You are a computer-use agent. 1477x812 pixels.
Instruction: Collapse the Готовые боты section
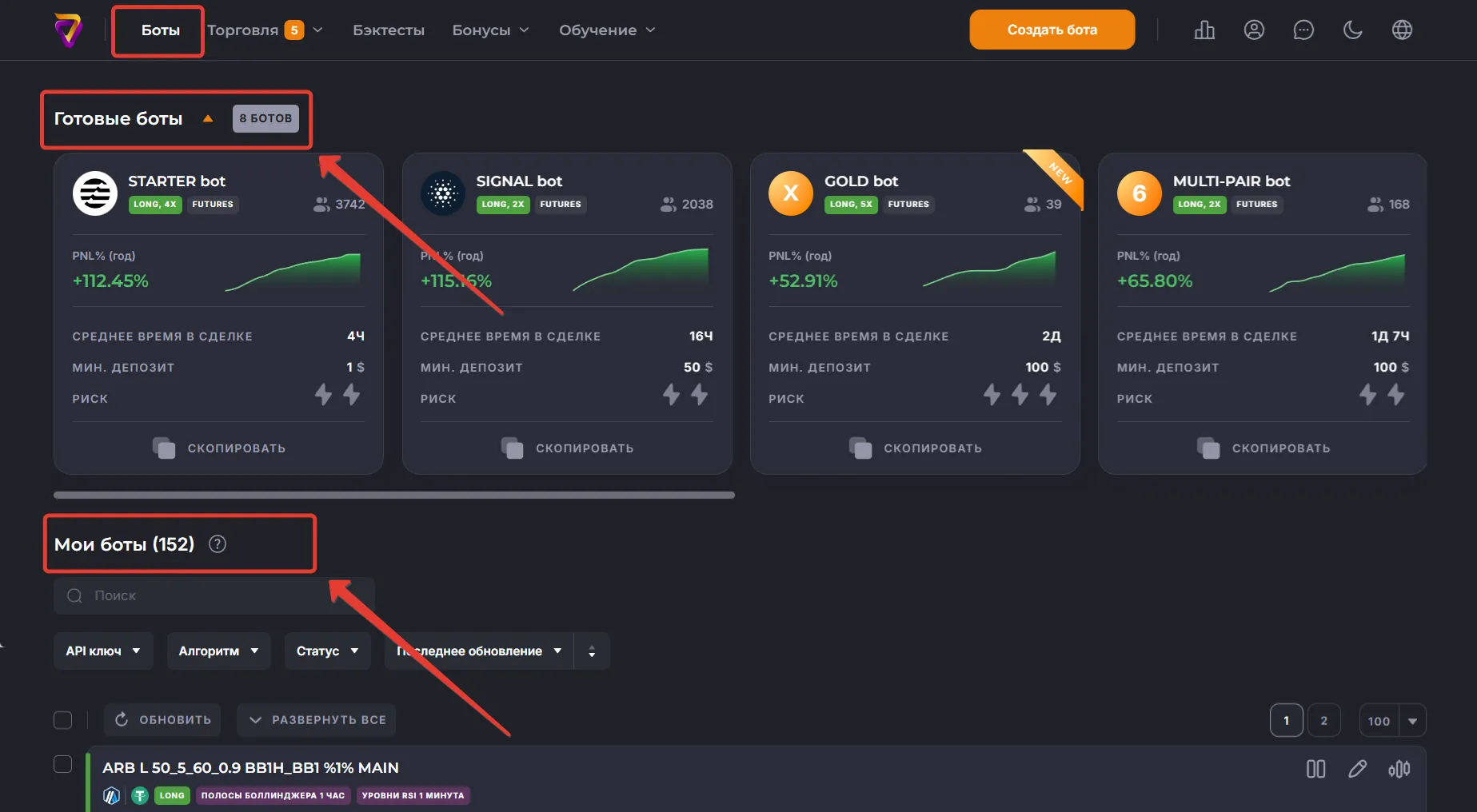(x=208, y=119)
